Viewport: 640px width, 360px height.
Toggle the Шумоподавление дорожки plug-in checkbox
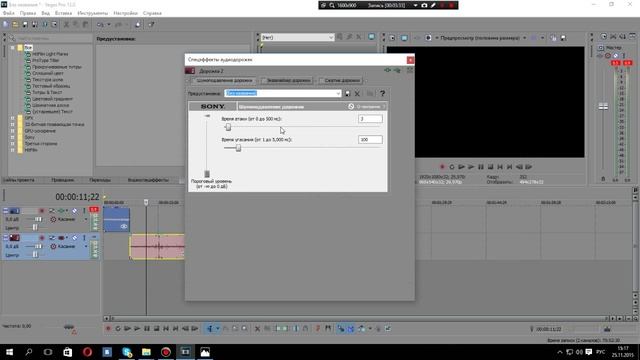pos(194,81)
